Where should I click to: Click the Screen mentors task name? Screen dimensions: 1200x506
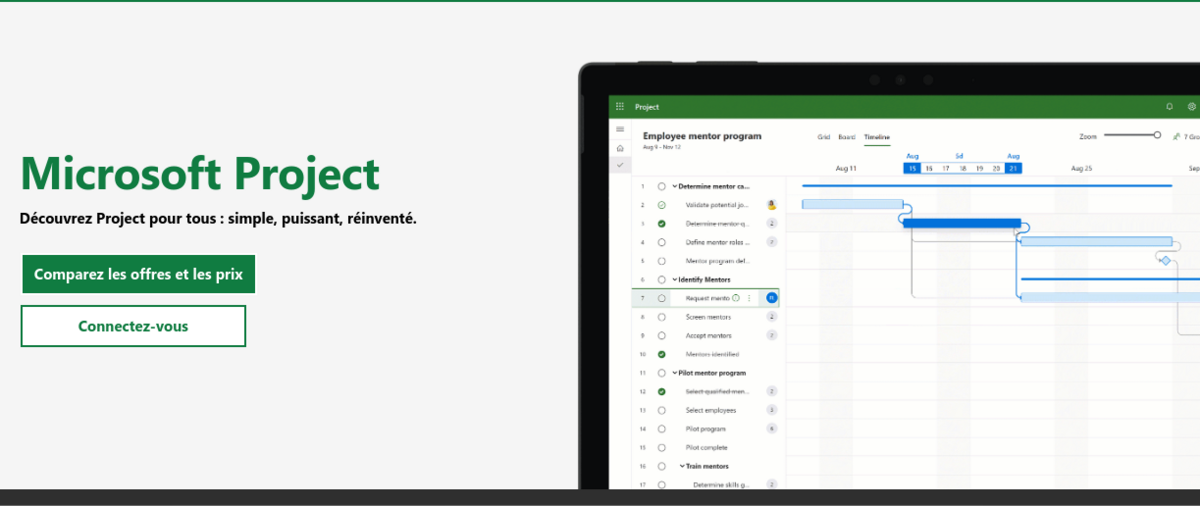pos(708,317)
